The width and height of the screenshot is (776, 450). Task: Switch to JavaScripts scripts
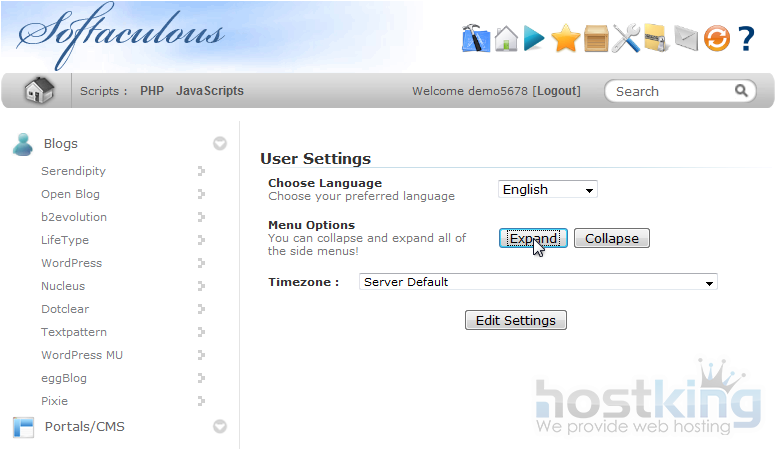pyautogui.click(x=210, y=91)
